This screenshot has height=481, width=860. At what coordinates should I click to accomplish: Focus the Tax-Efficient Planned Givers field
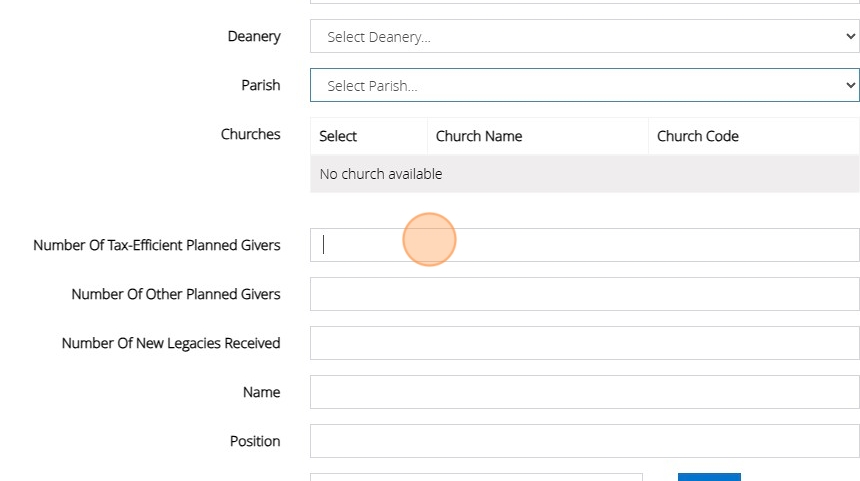pyautogui.click(x=584, y=245)
